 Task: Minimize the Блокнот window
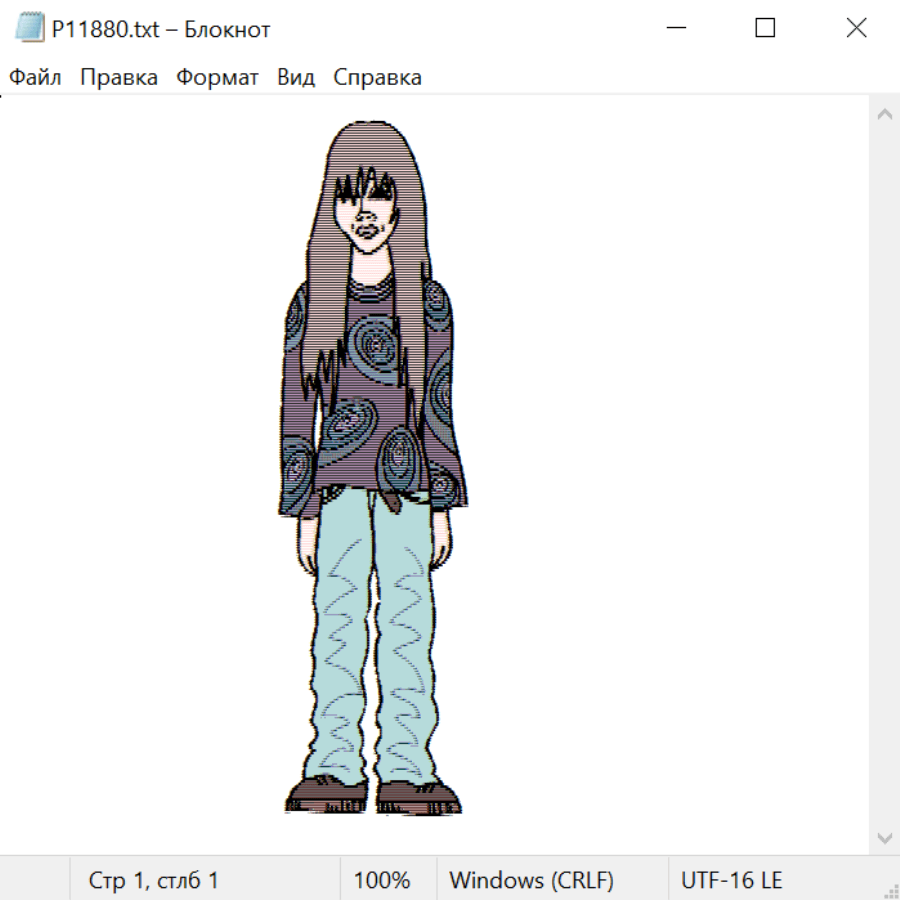click(674, 28)
